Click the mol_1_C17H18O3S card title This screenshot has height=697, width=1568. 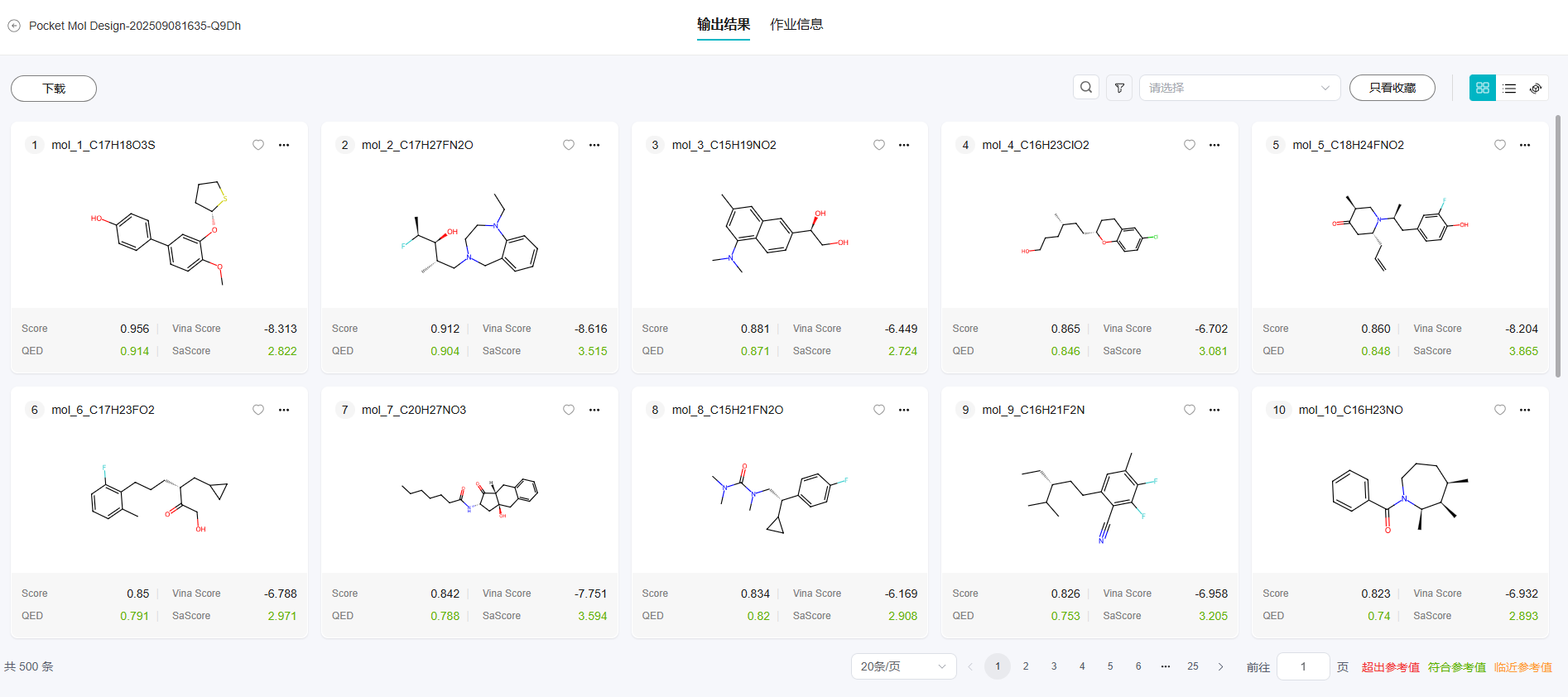click(103, 145)
